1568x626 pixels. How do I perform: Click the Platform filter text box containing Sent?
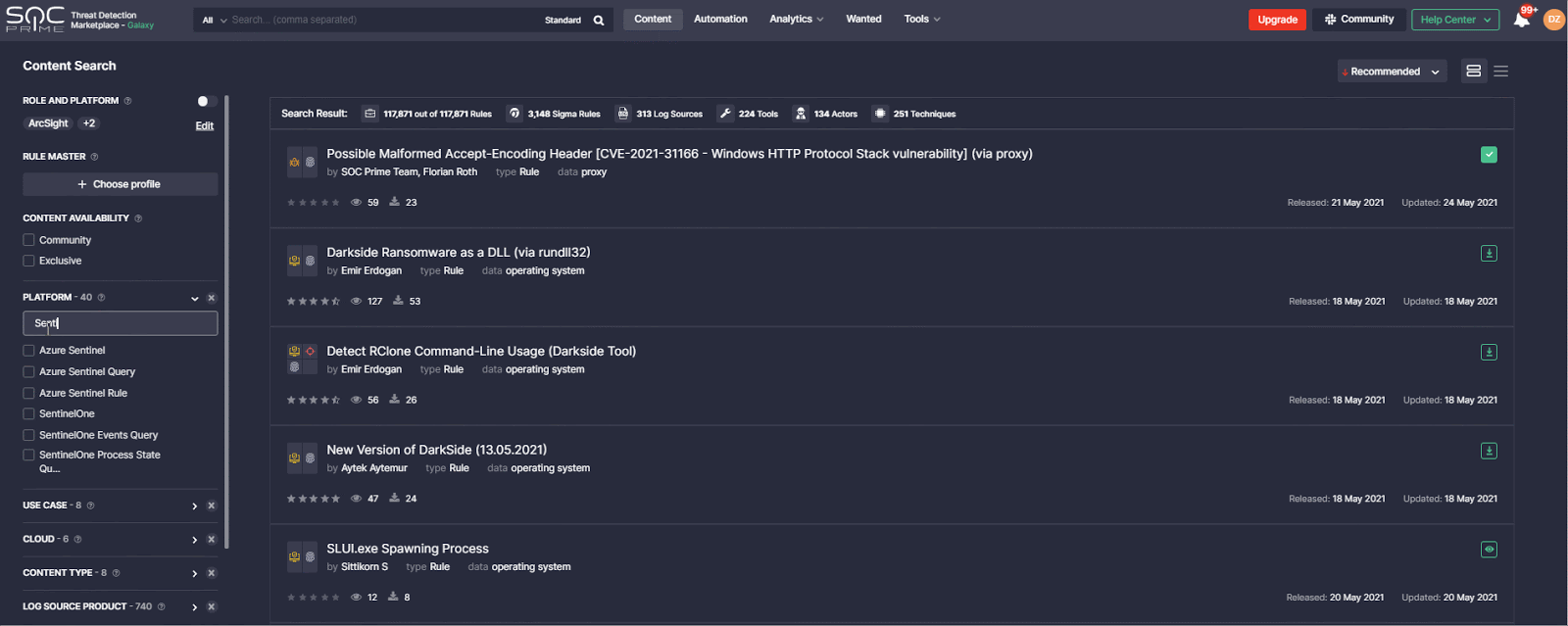tap(121, 323)
